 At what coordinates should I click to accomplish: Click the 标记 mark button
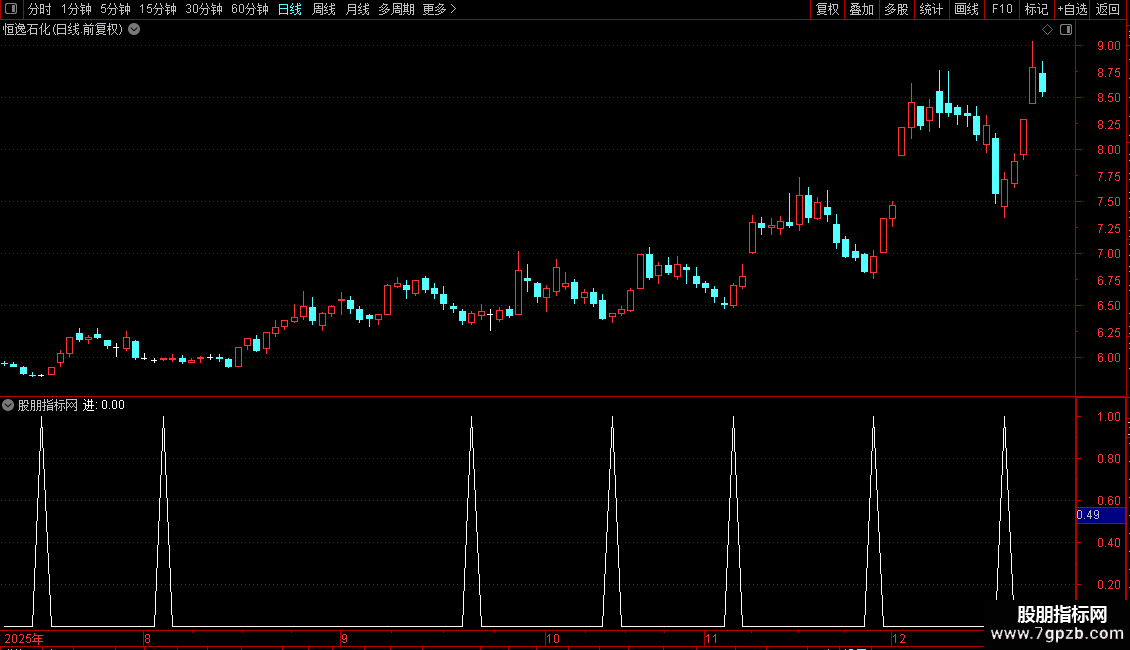[1036, 9]
